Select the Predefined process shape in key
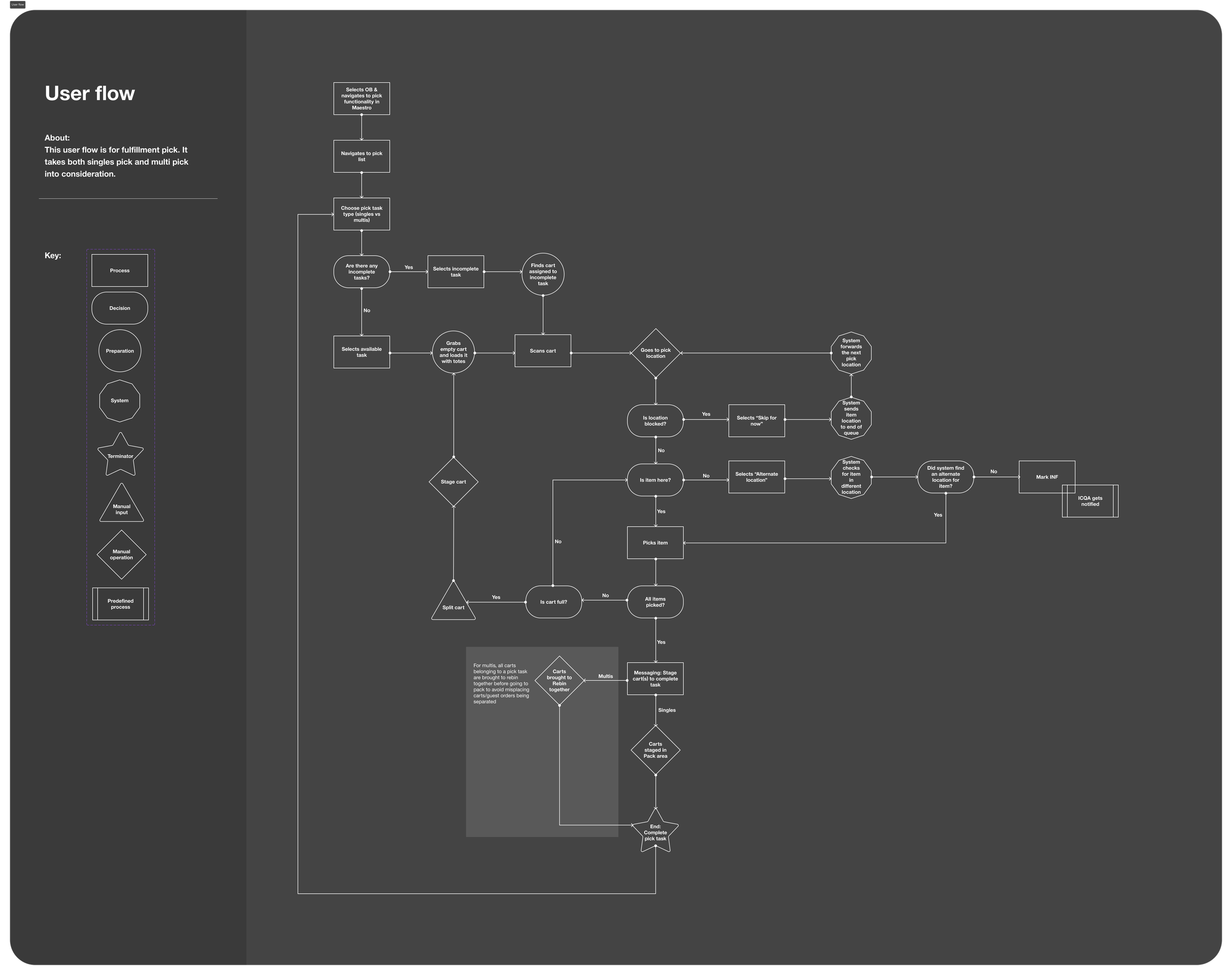The width and height of the screenshot is (1232, 975). point(120,604)
